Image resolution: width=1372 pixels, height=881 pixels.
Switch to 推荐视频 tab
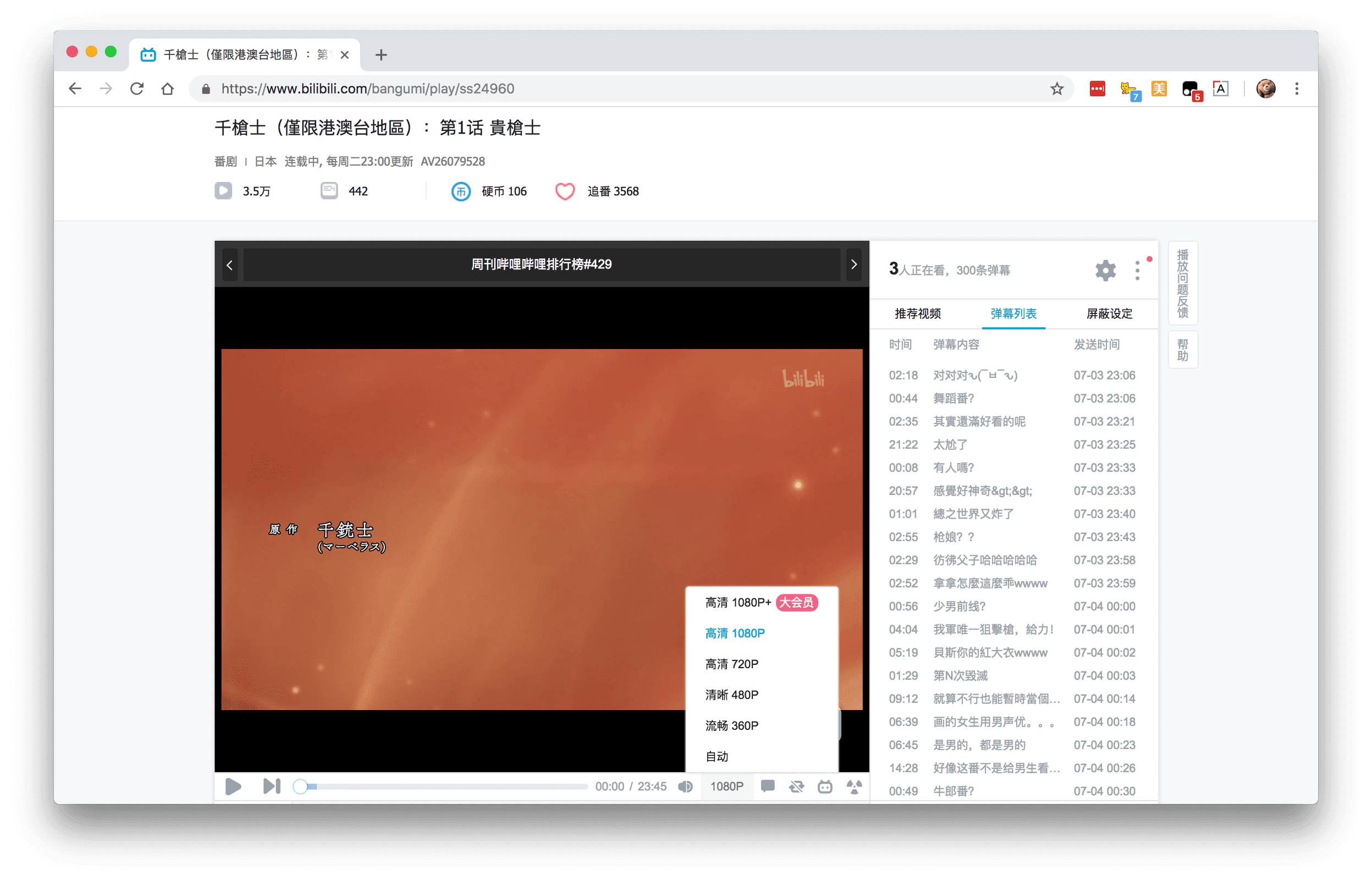tap(917, 313)
